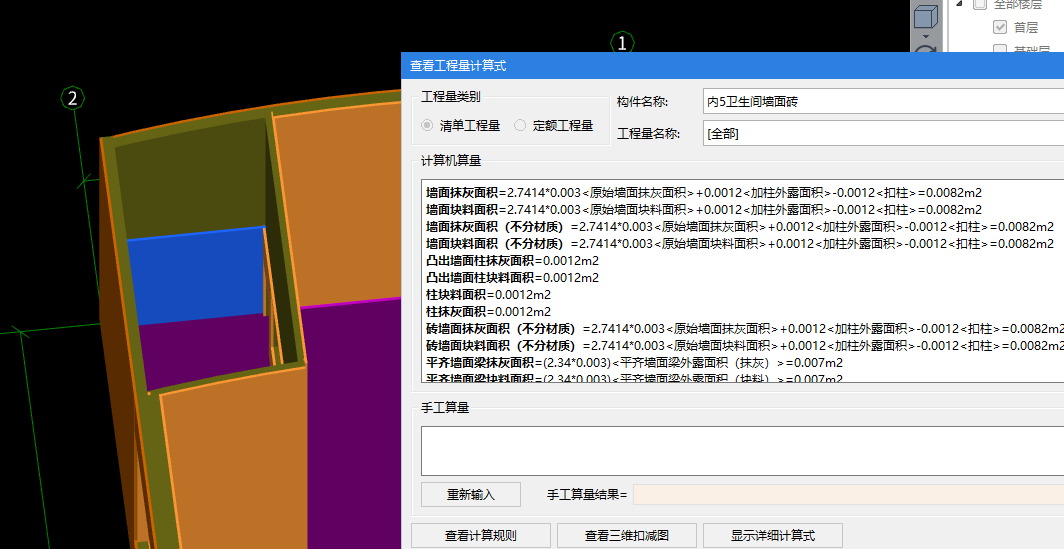Click the 查看工程量计算式 dialog title bar
This screenshot has width=1064, height=549.
click(x=732, y=66)
